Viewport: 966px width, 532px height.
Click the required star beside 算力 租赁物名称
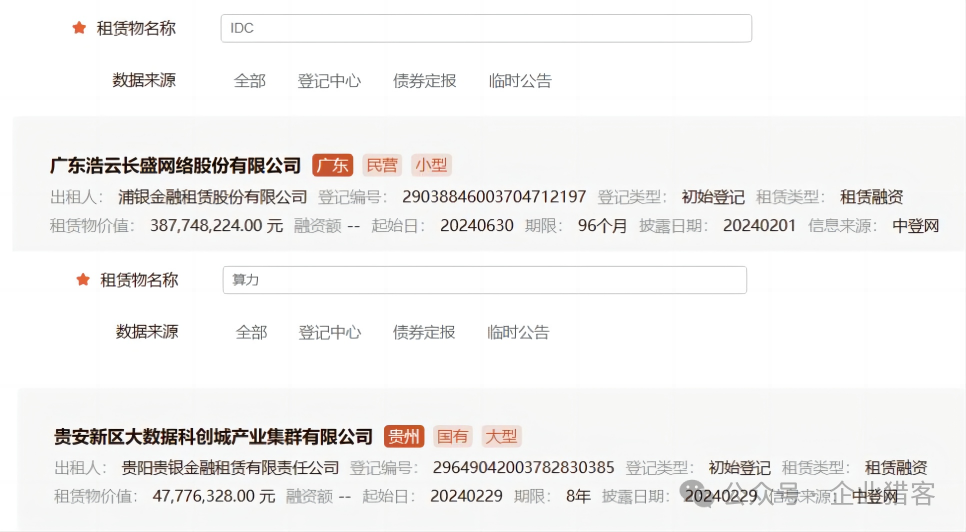click(x=83, y=280)
